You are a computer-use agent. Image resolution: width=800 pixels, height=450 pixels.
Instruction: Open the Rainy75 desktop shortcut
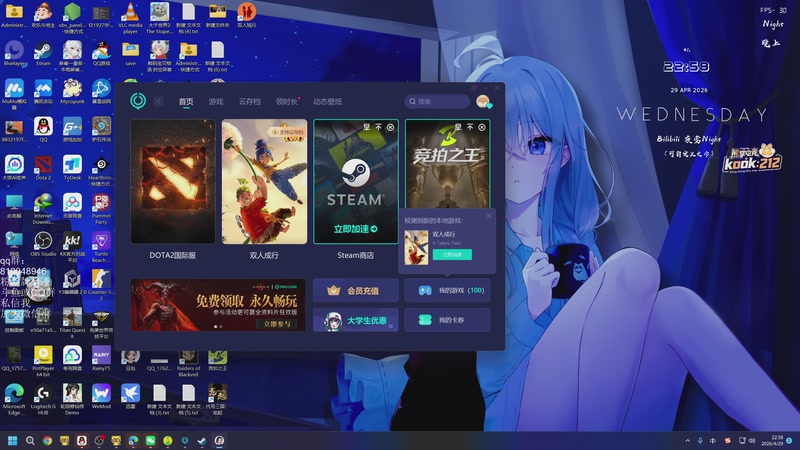(x=101, y=358)
